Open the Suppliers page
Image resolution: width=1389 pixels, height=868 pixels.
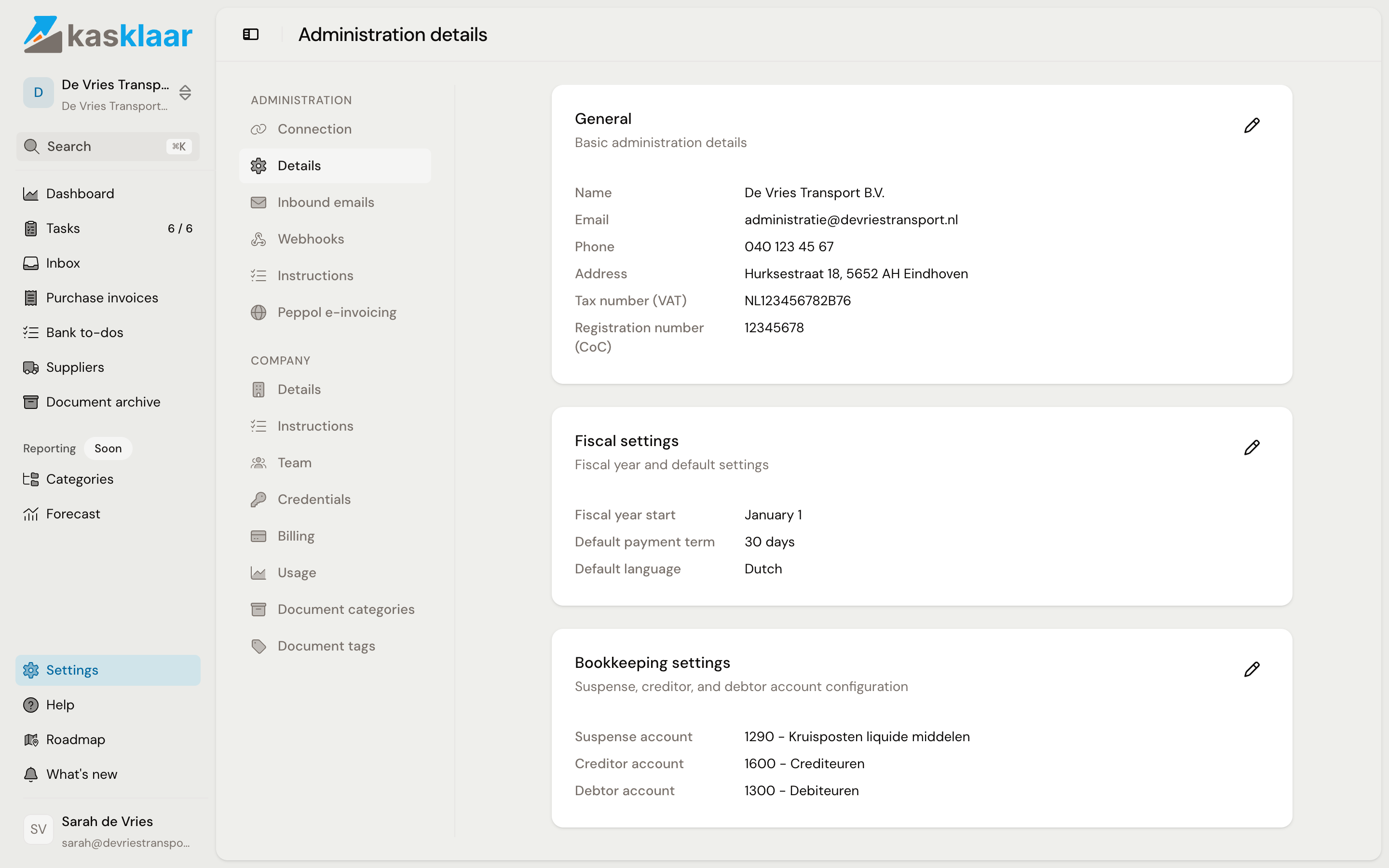108,367
